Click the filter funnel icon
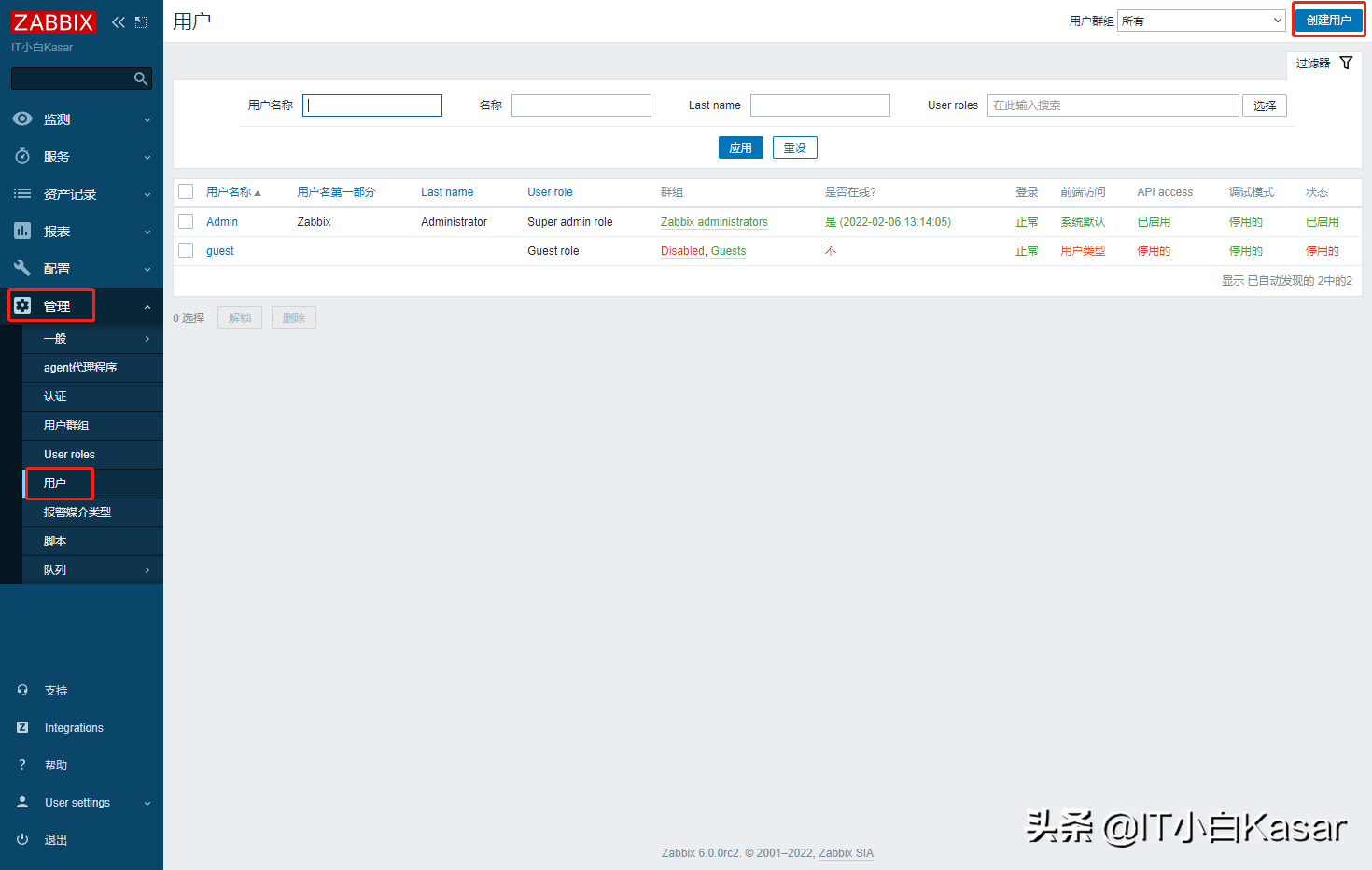Image resolution: width=1372 pixels, height=870 pixels. (1346, 63)
